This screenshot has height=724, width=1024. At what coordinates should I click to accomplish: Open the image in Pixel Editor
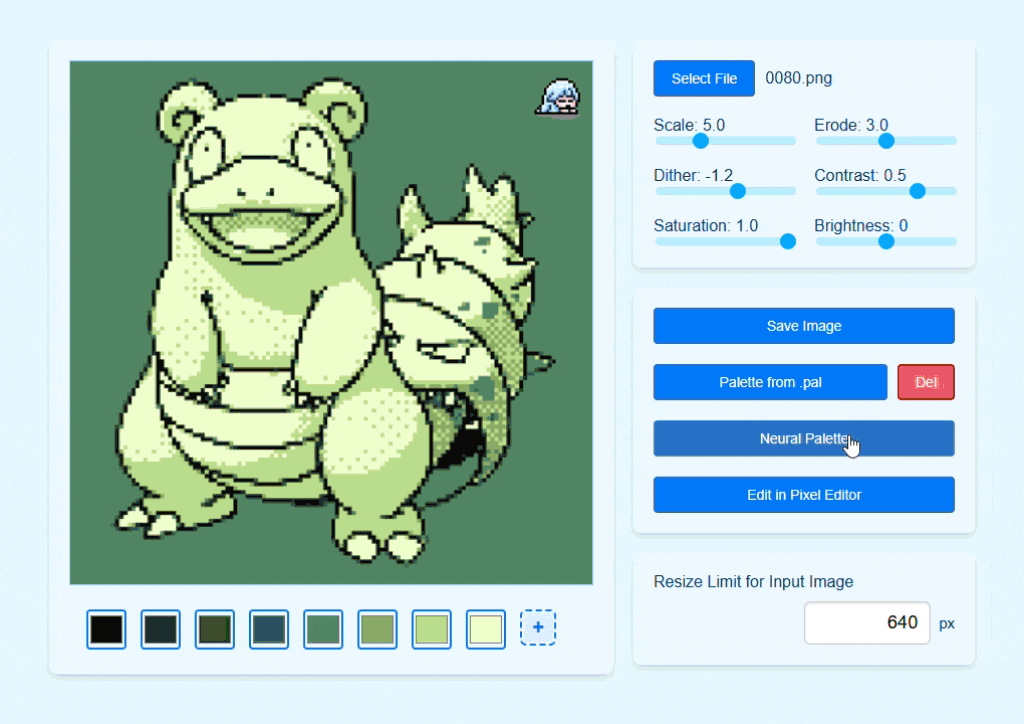tap(803, 494)
